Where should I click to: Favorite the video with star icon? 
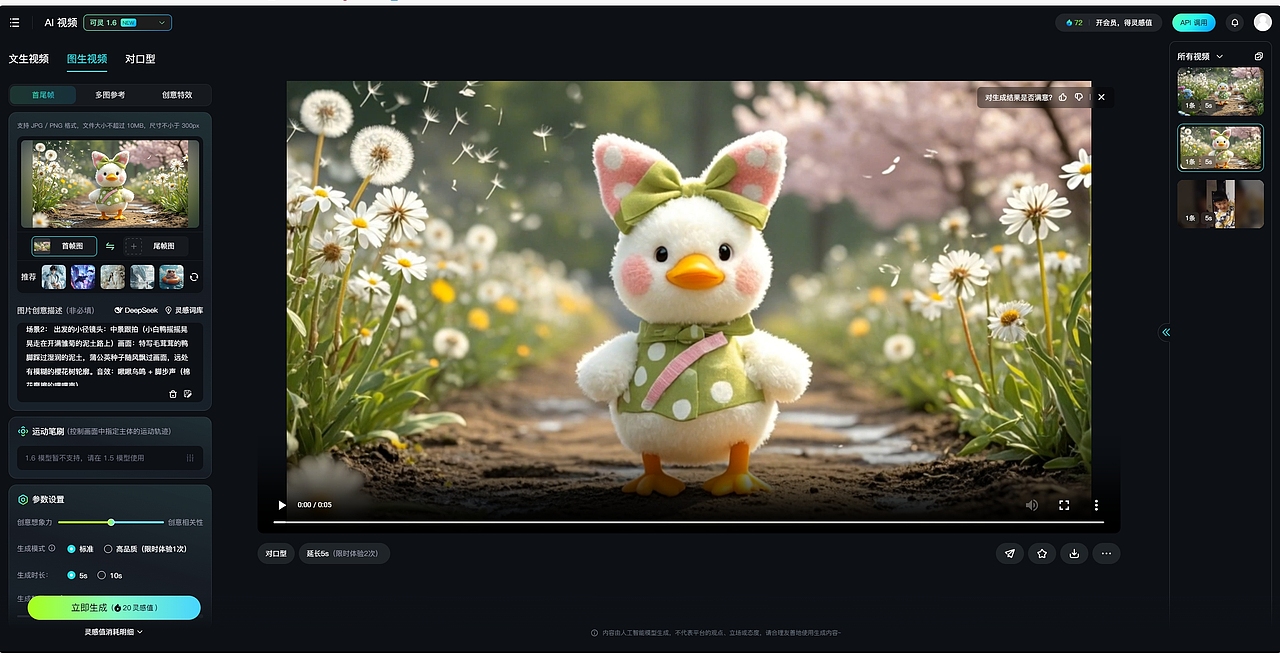point(1042,553)
